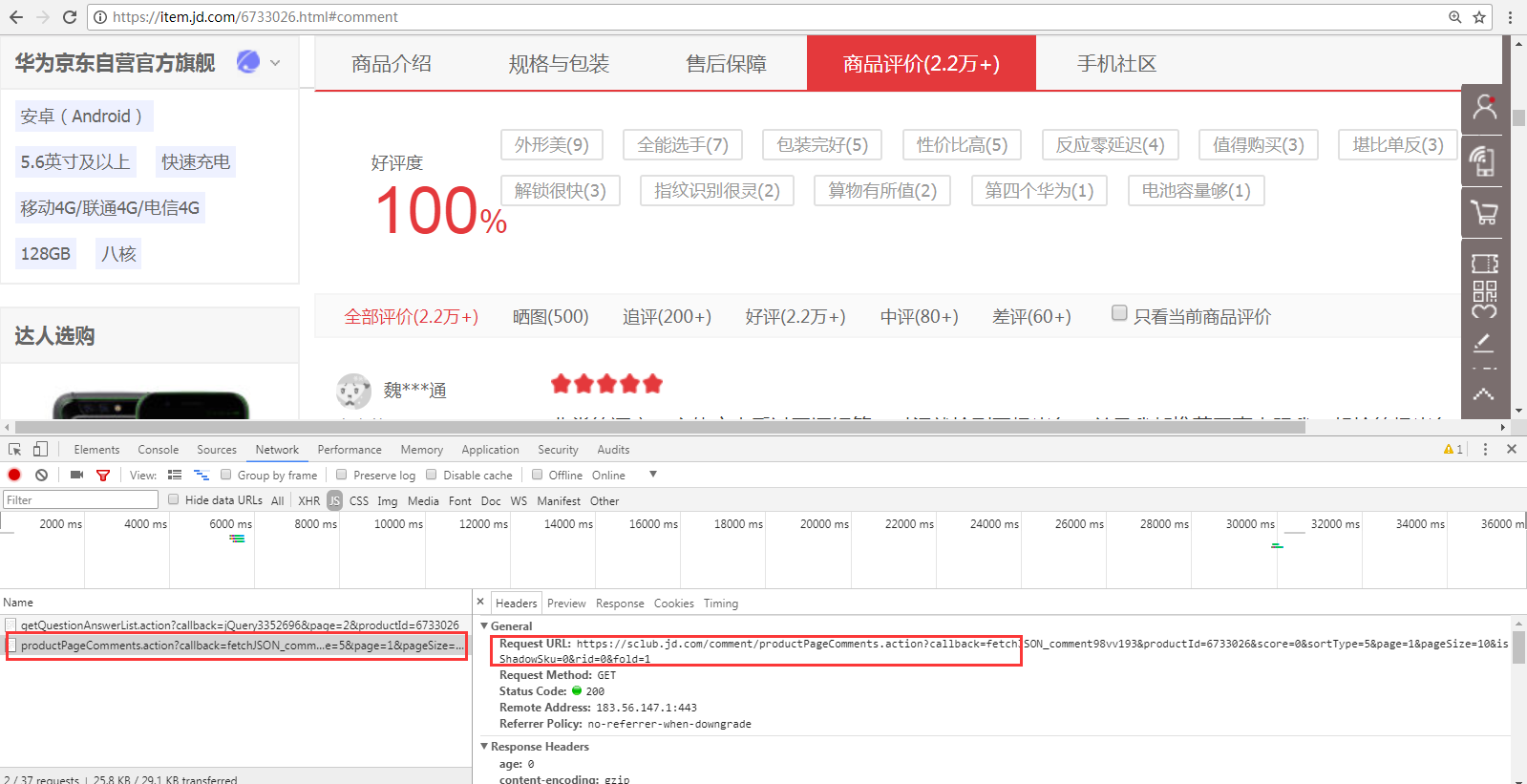Enable Preserve log checkbox
The height and width of the screenshot is (784, 1527).
click(342, 475)
